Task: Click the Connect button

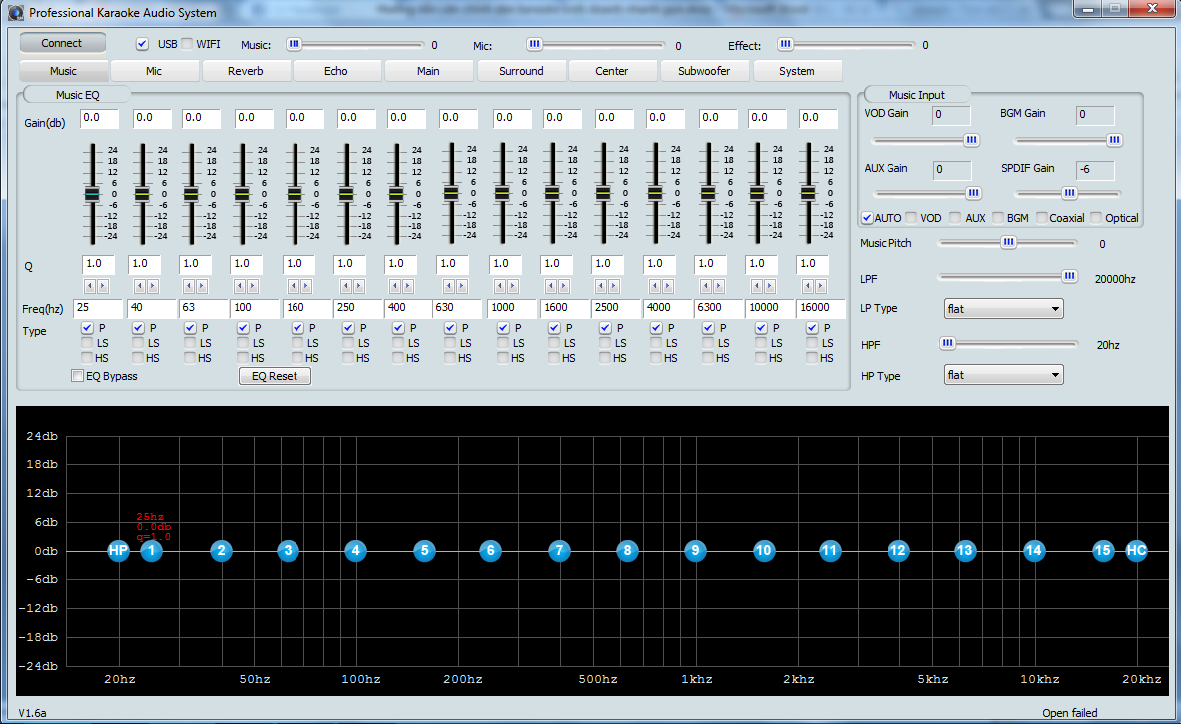Action: pos(62,43)
